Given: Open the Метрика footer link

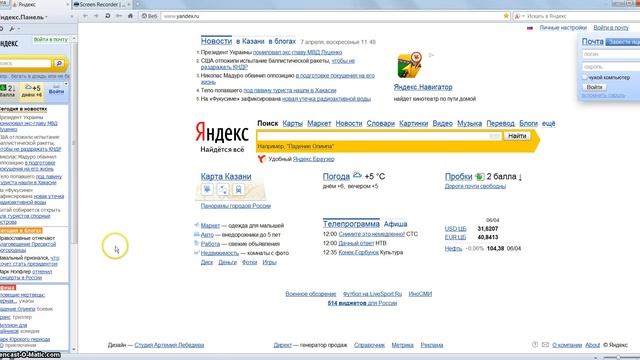Looking at the screenshot, I should 402,345.
